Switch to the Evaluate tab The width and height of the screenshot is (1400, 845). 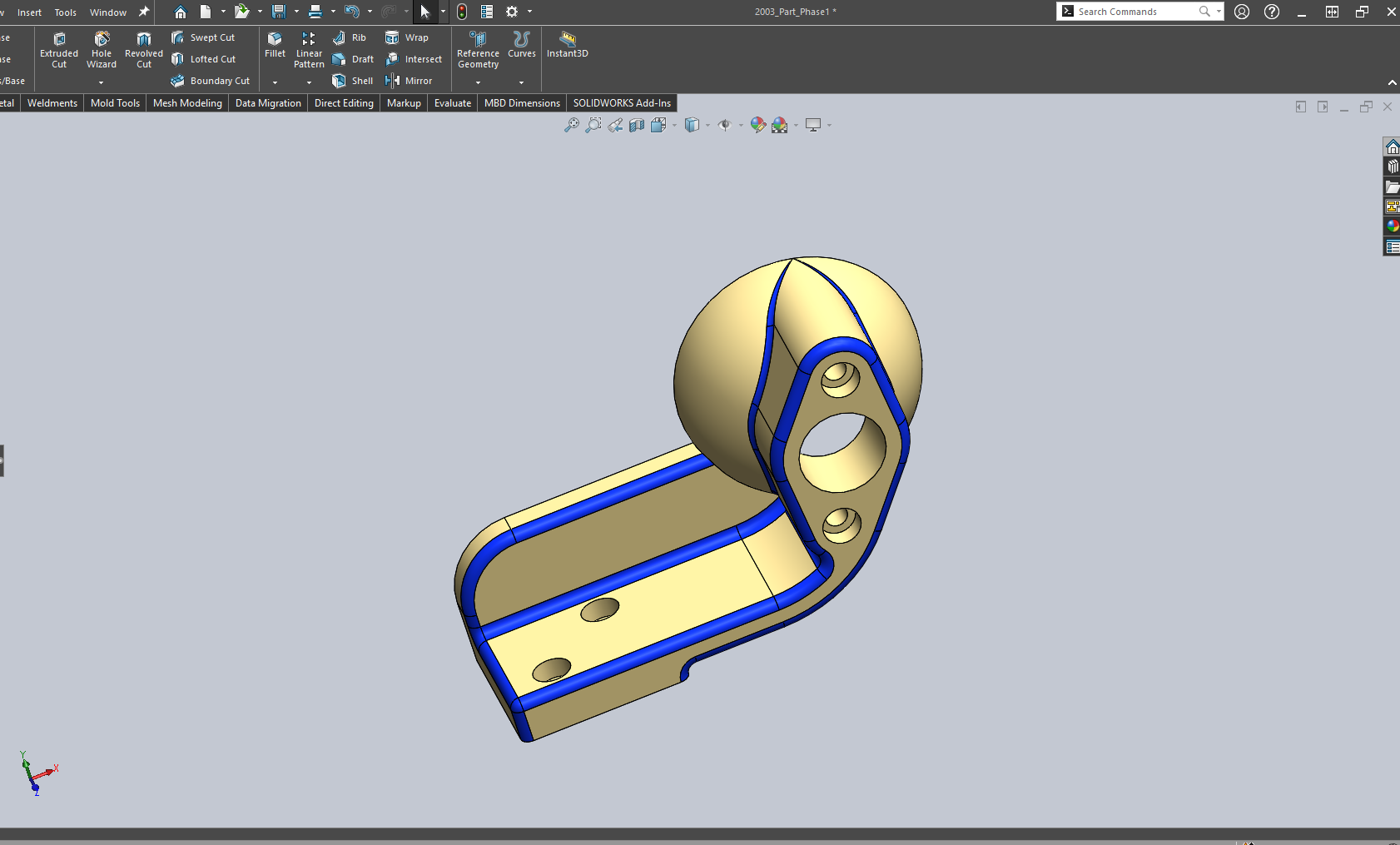[453, 103]
